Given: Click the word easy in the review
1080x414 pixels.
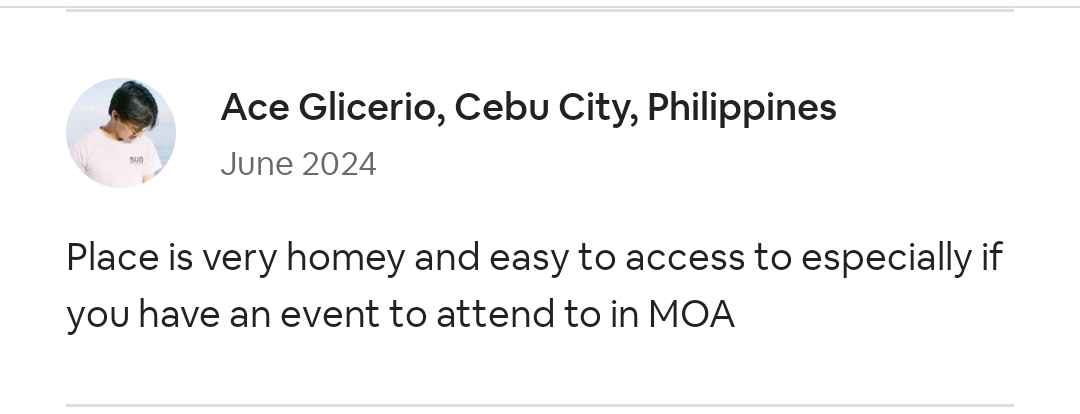Looking at the screenshot, I should pyautogui.click(x=528, y=259).
